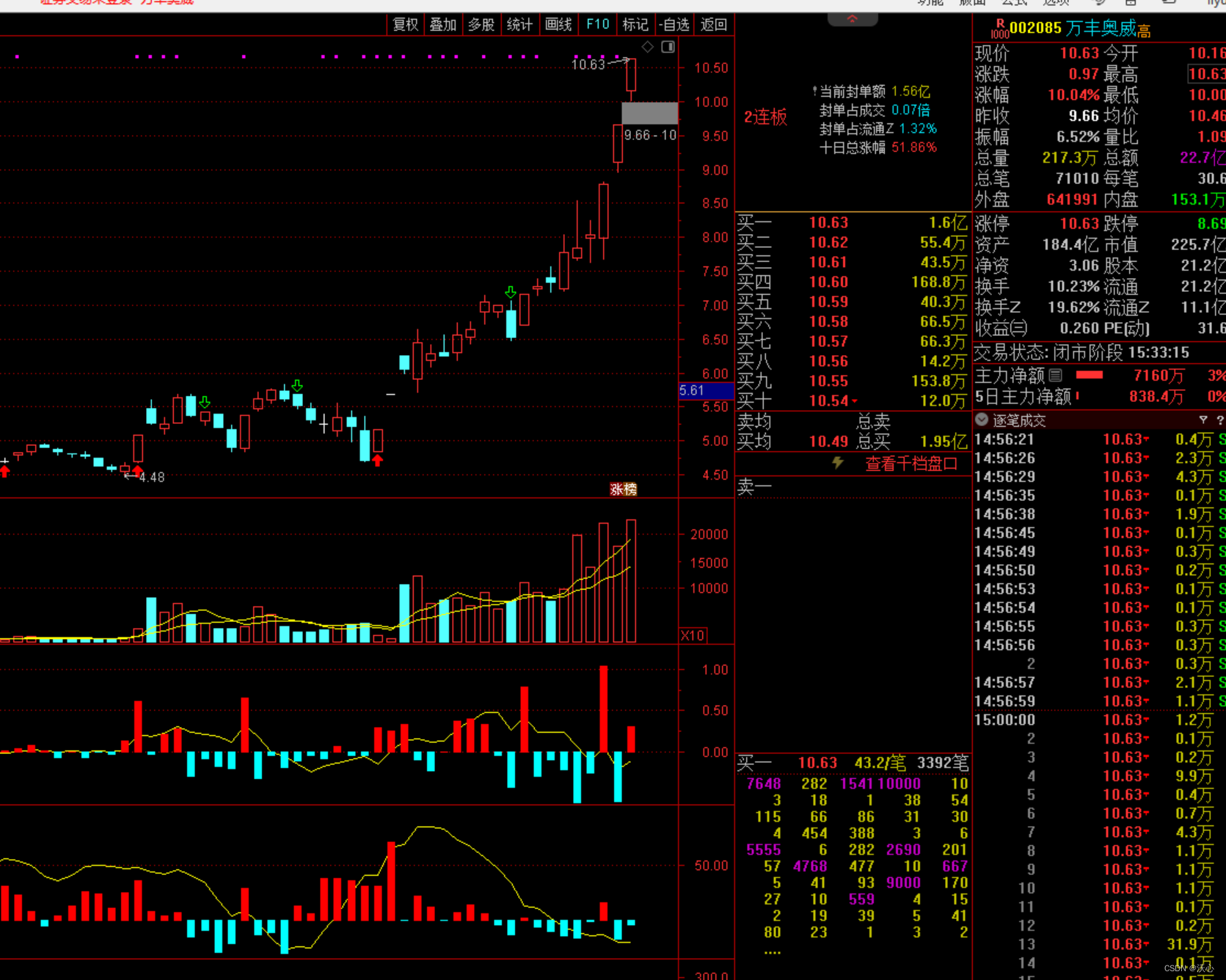
Task: Click the 十日总涨幅 51.86% value
Action: click(914, 147)
